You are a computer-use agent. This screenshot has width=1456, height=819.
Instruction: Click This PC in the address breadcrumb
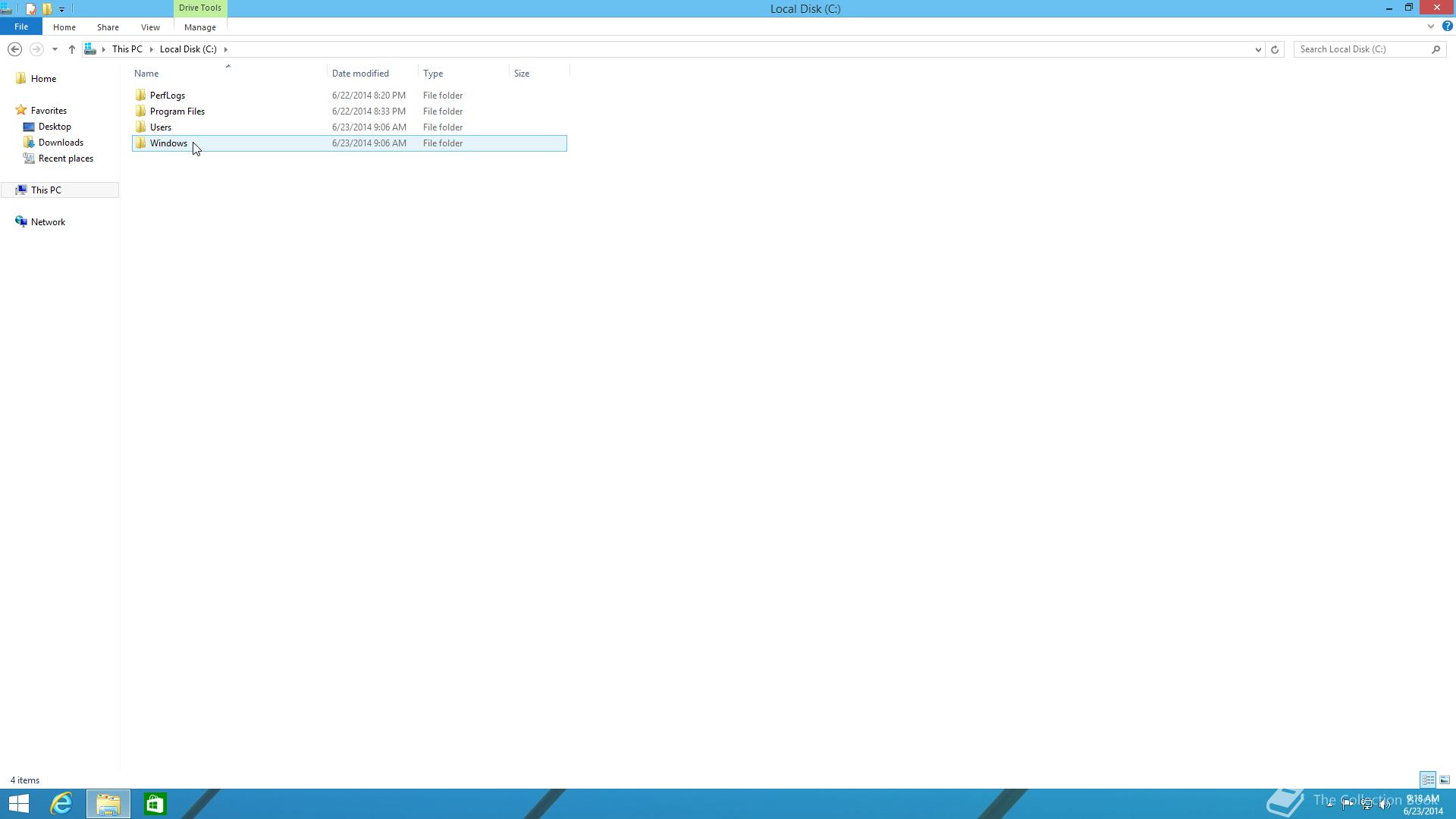(x=127, y=49)
